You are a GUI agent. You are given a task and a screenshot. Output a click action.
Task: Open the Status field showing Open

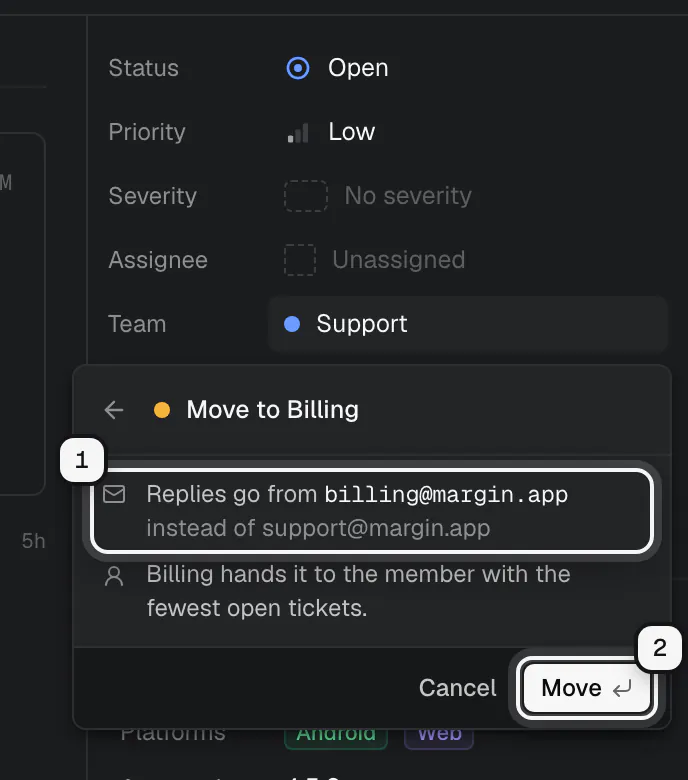point(337,68)
